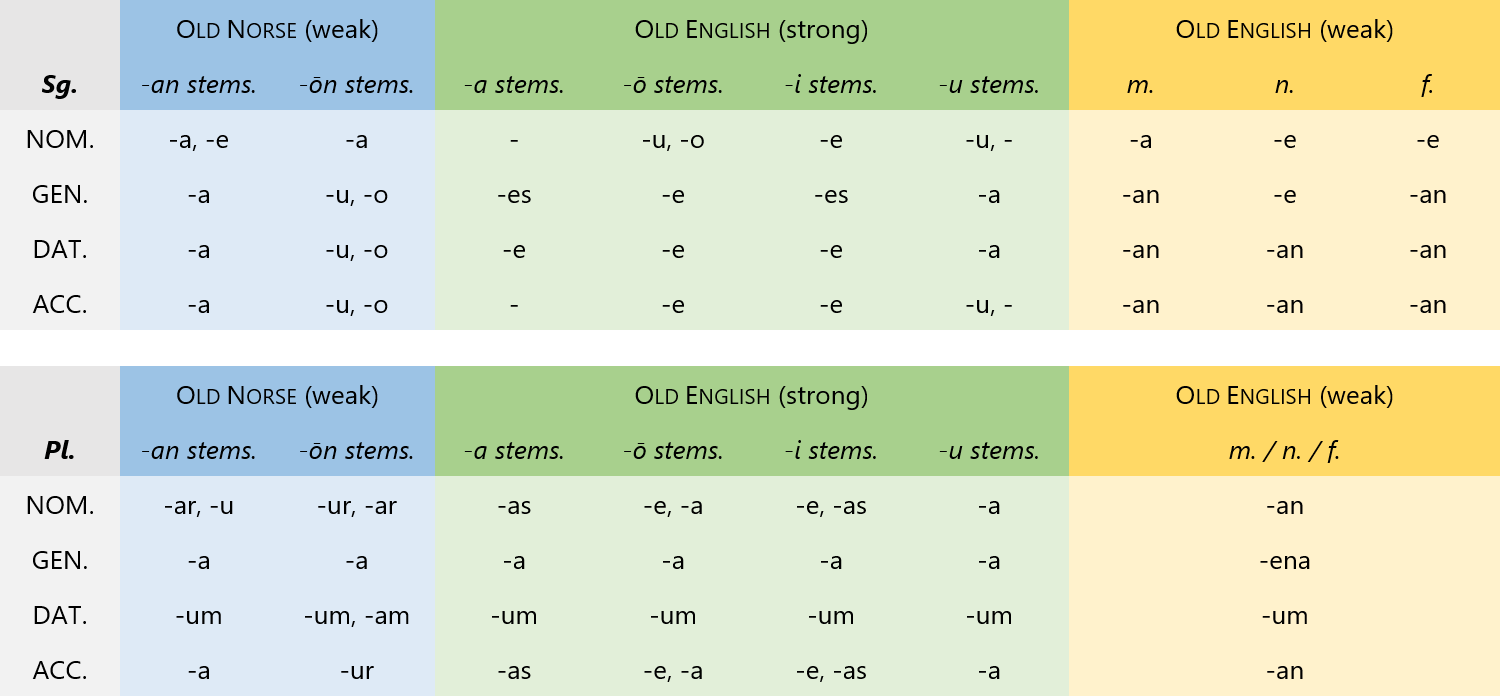This screenshot has height=696, width=1500.
Task: Click the plural ACC. row label
Action: 60,671
